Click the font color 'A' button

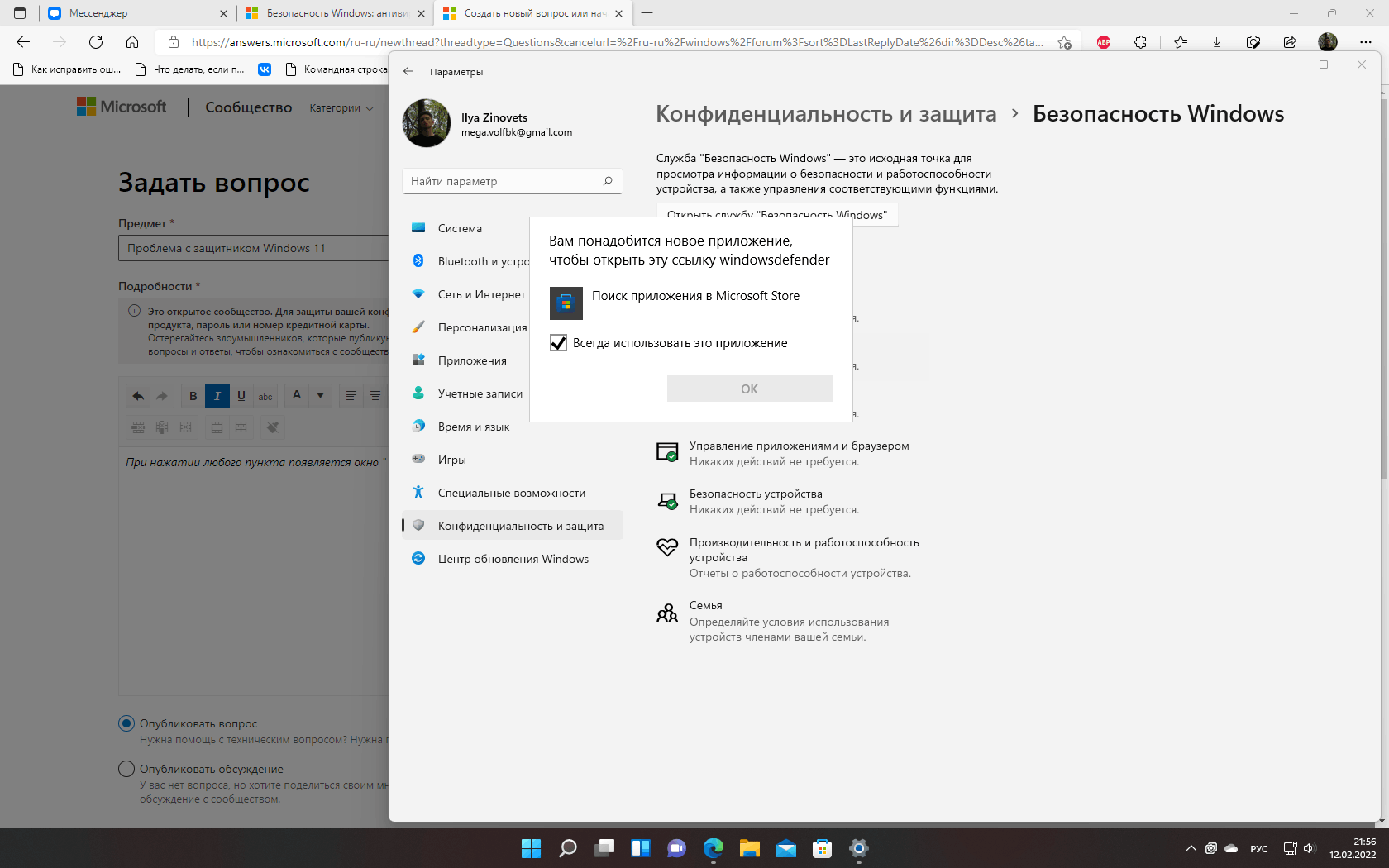297,396
